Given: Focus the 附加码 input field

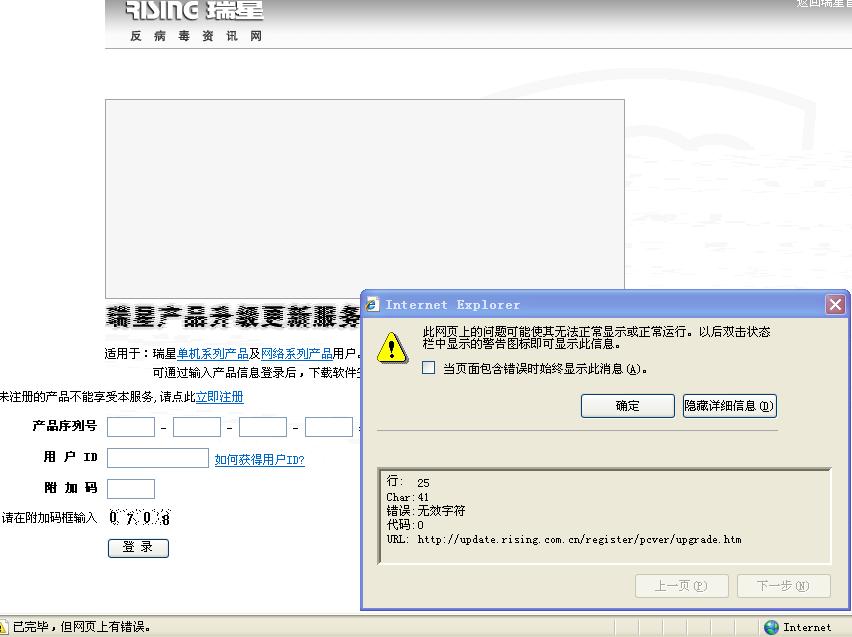Looking at the screenshot, I should [x=131, y=489].
